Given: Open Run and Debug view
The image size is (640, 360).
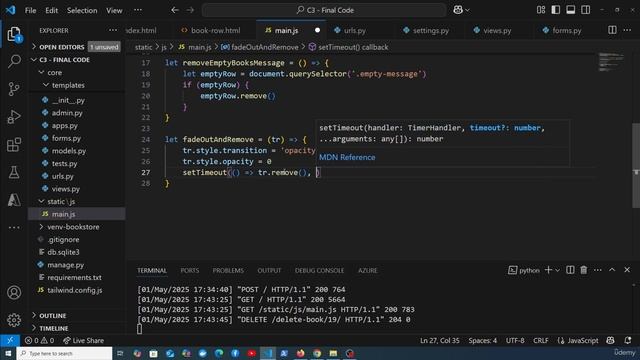Looking at the screenshot, I should 14,117.
